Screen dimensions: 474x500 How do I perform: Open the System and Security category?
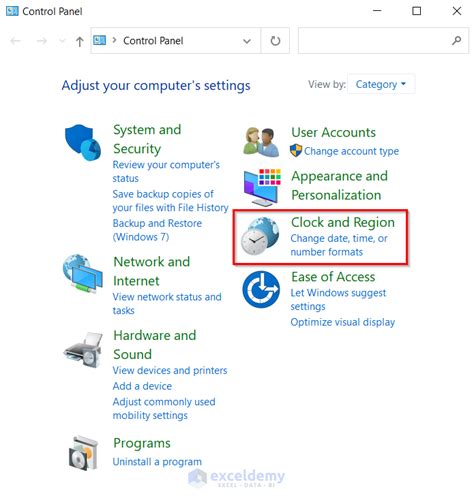pyautogui.click(x=147, y=139)
